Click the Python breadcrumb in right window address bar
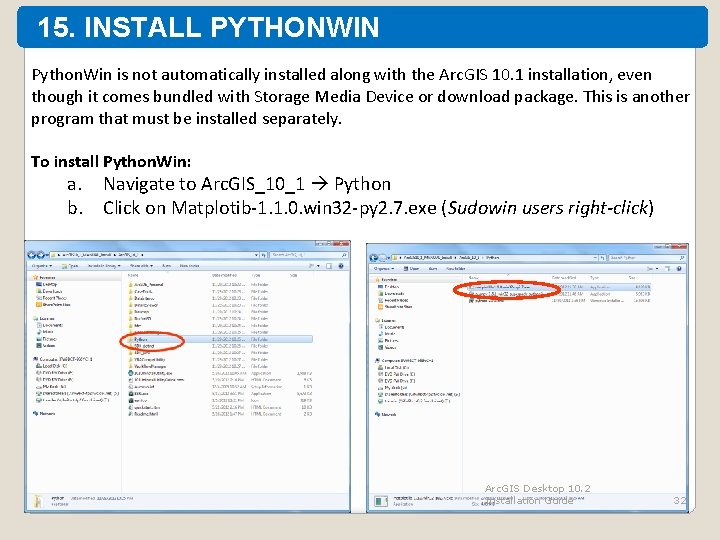Image resolution: width=720 pixels, height=540 pixels. [x=492, y=258]
